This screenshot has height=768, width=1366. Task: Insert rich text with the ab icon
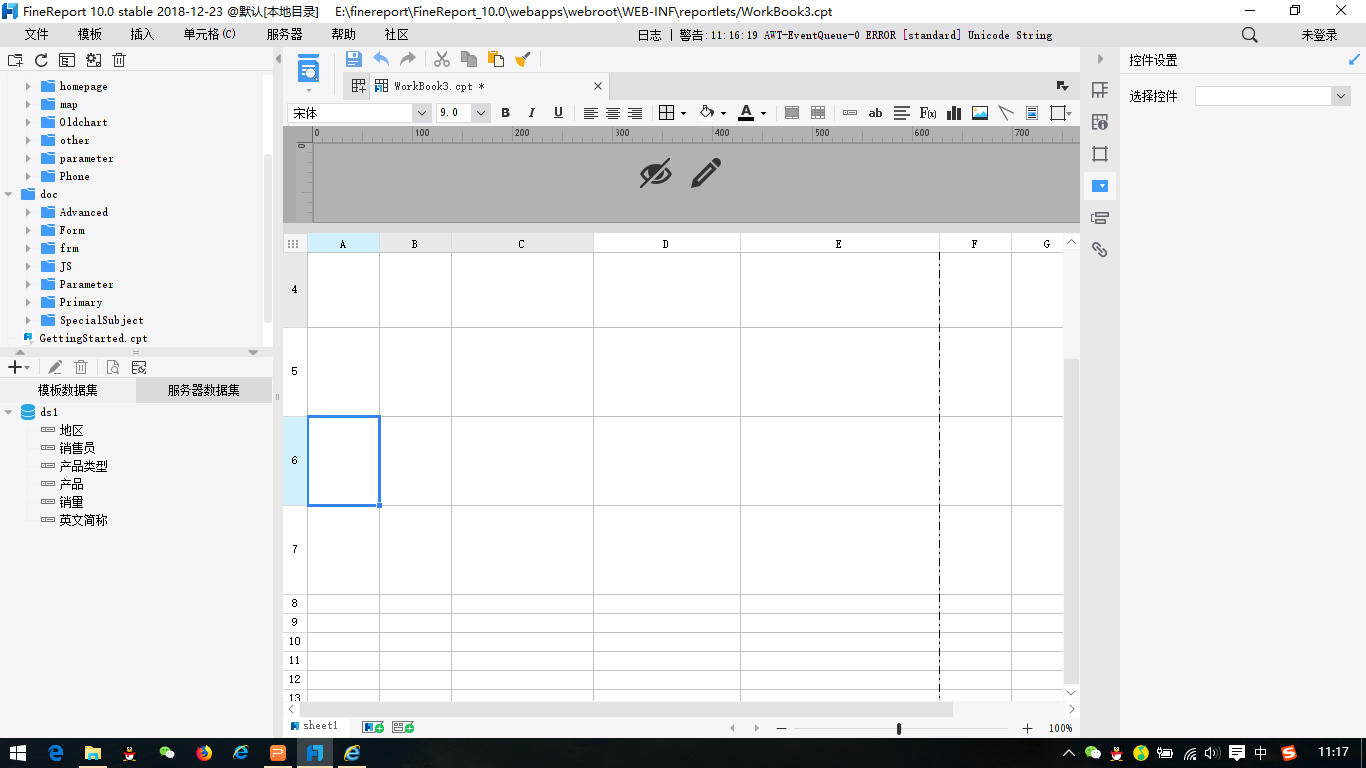(x=875, y=113)
